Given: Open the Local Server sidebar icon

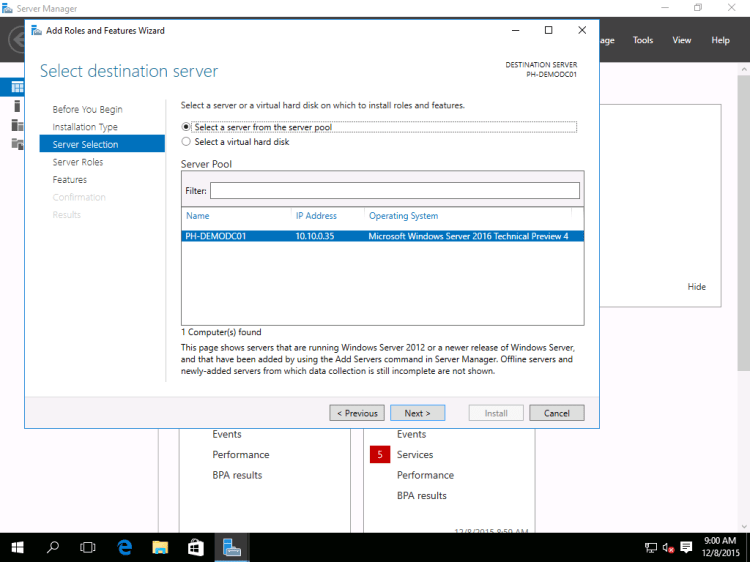Looking at the screenshot, I should click(16, 106).
